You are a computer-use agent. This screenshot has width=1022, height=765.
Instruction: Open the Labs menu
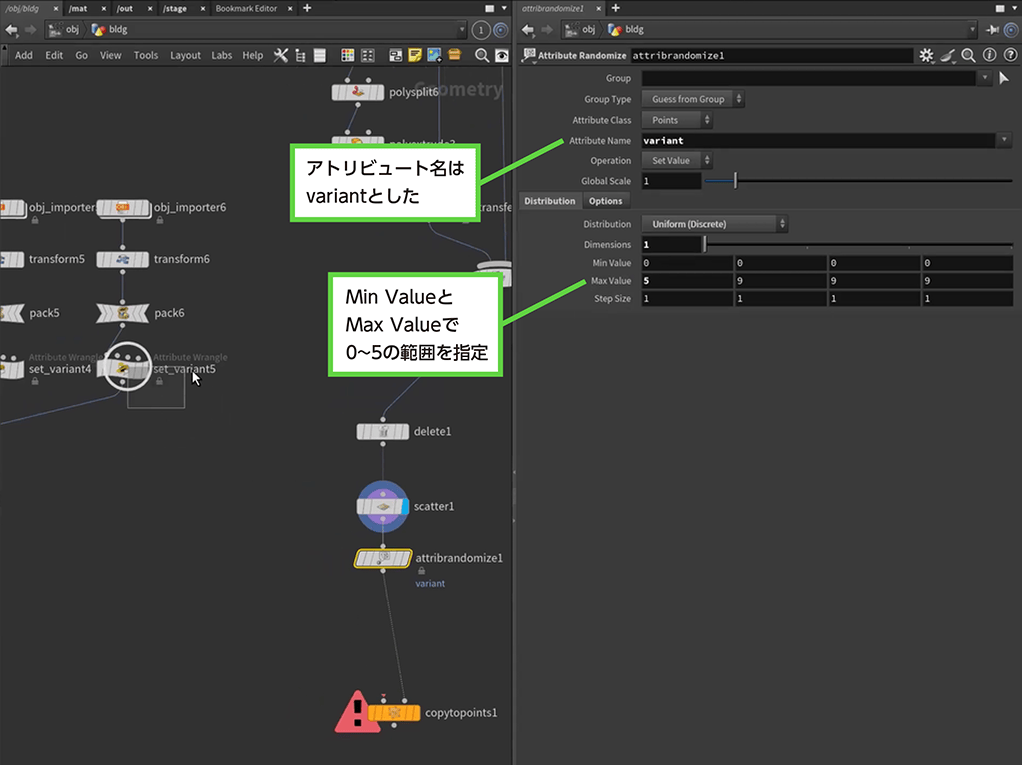point(221,56)
